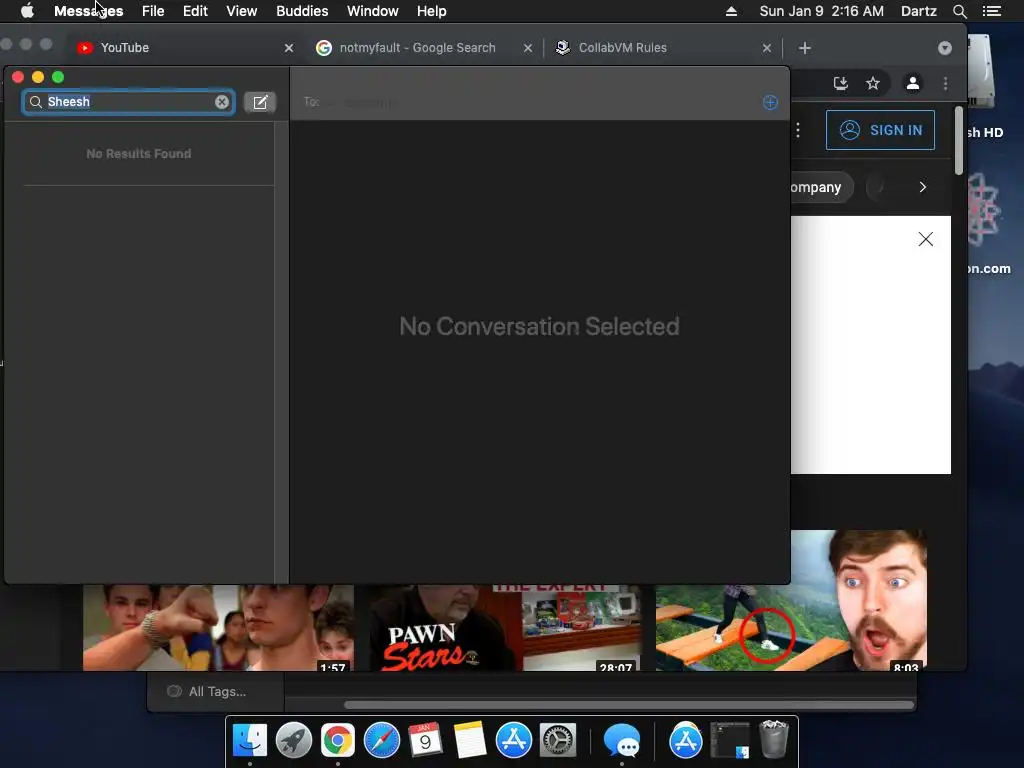Open Chrome tab search dropdown
This screenshot has width=1024, height=768.
tap(944, 48)
